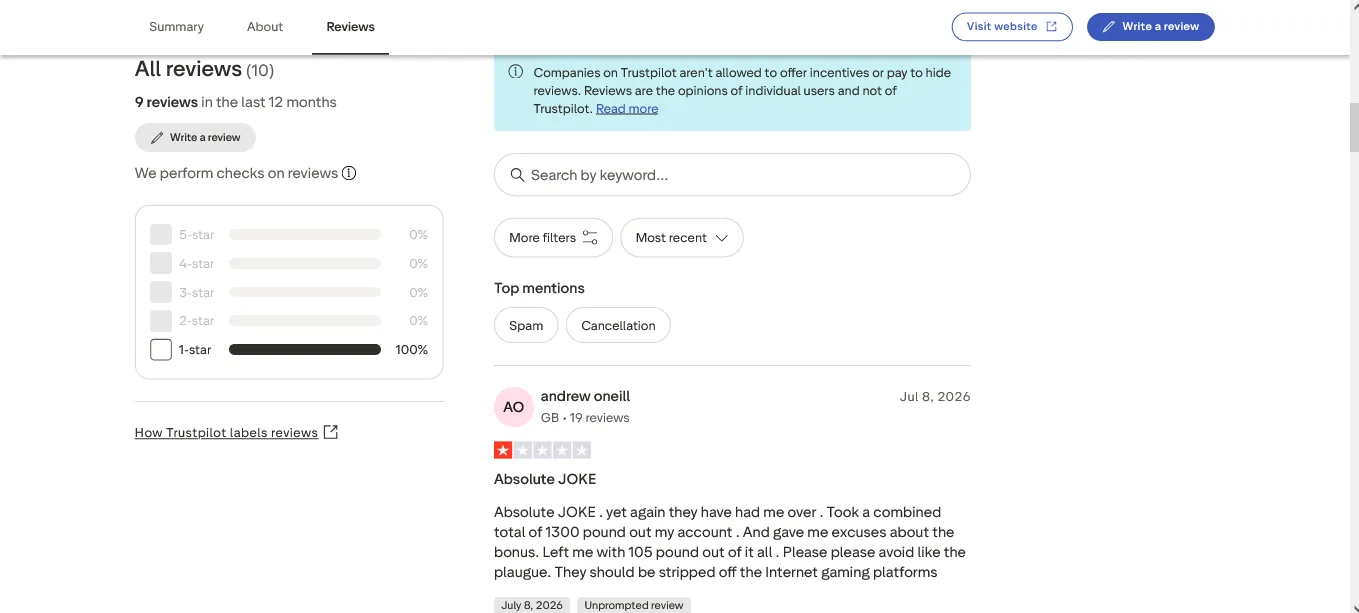Click the chevron arrow on Most recent
The height and width of the screenshot is (613, 1359).
721,238
